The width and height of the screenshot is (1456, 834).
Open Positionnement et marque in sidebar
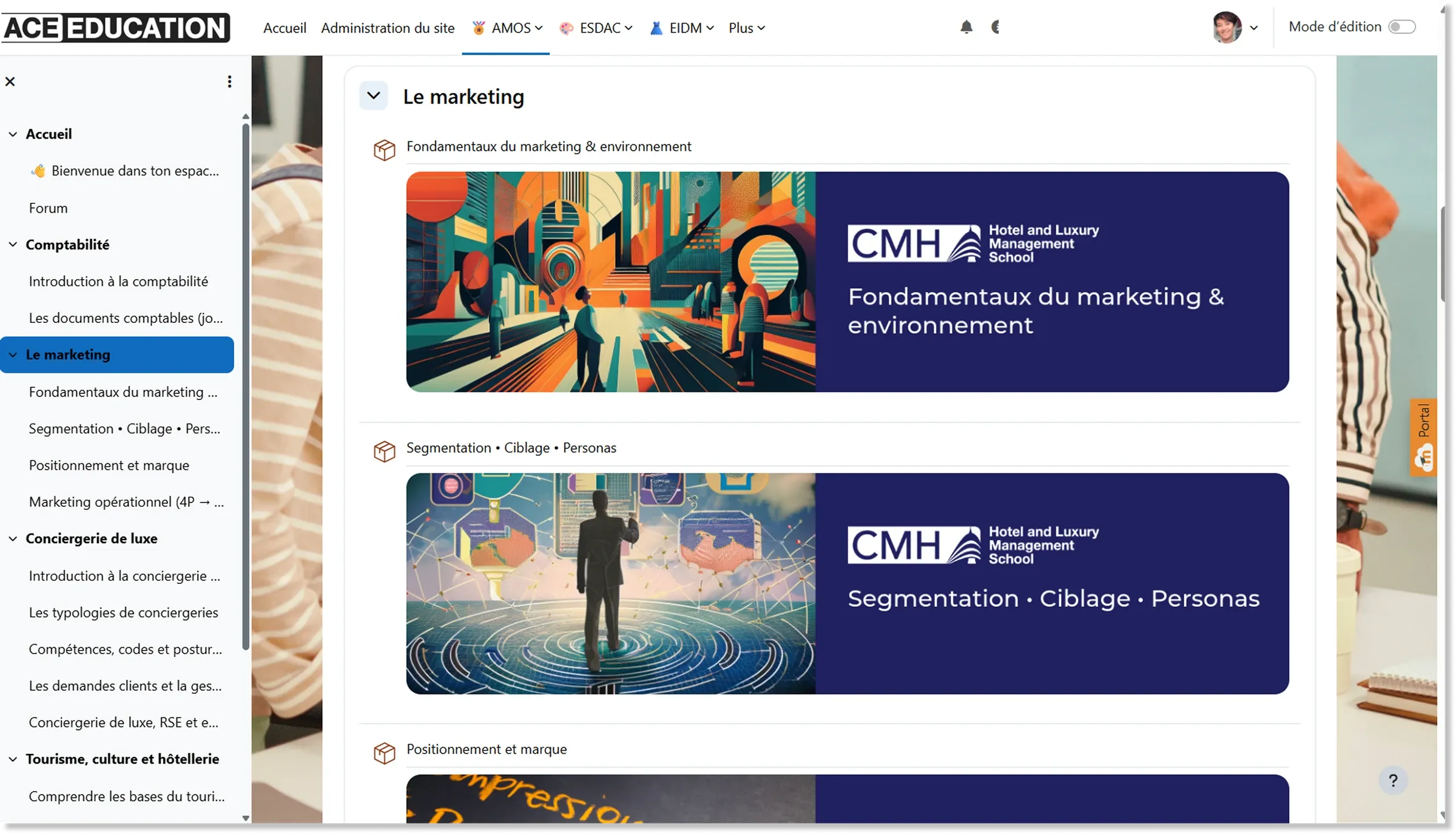pyautogui.click(x=109, y=465)
